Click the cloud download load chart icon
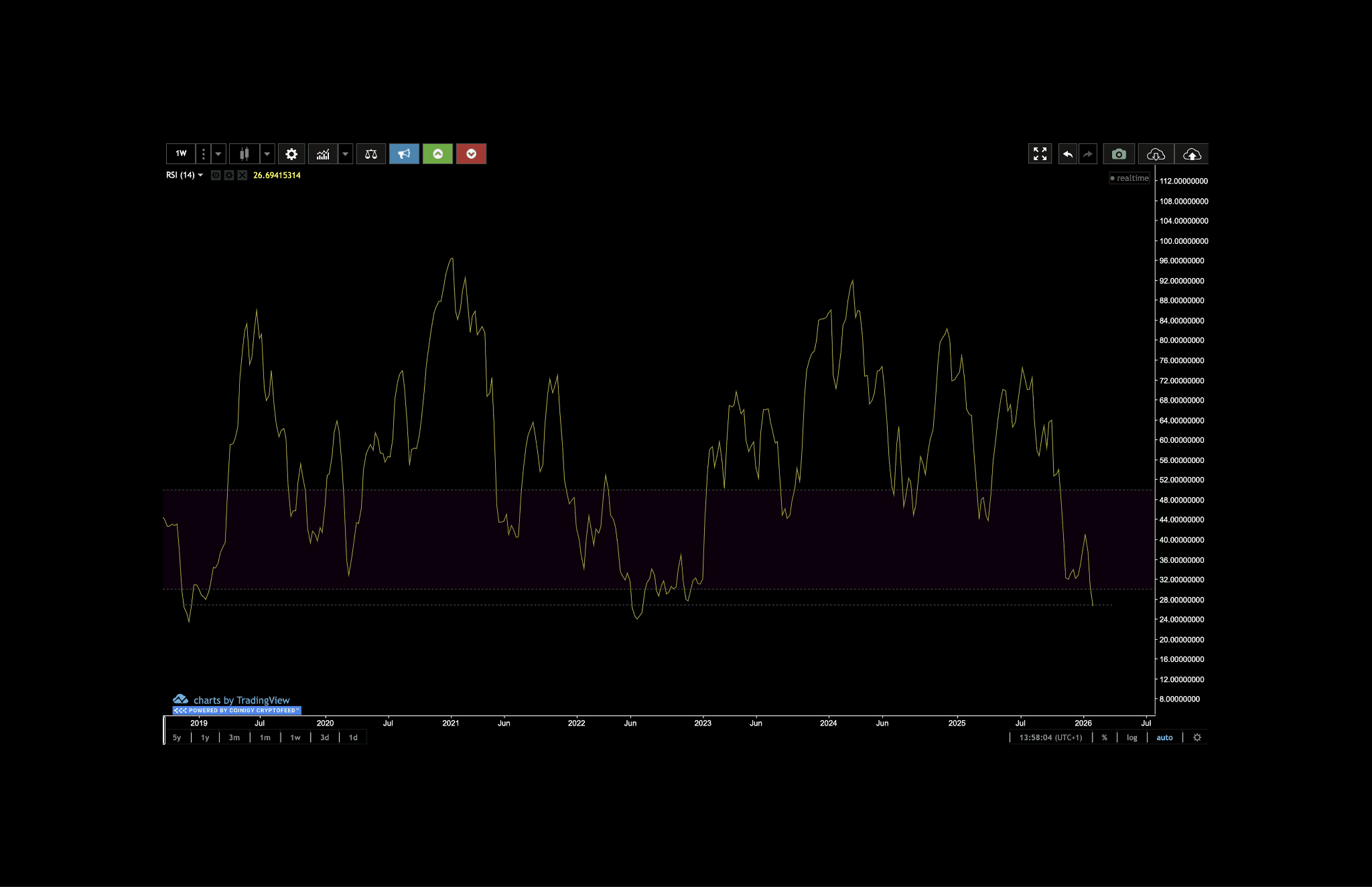 [1156, 154]
